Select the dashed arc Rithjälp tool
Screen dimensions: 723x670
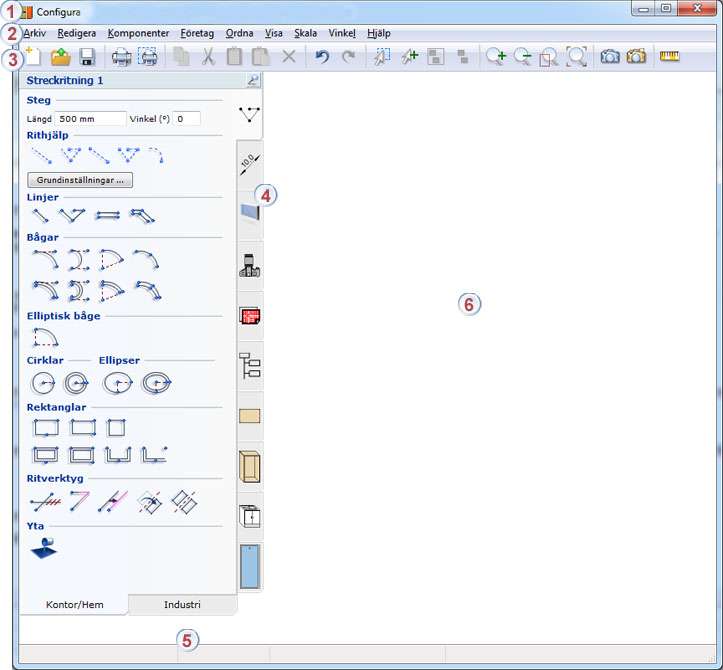[156, 155]
